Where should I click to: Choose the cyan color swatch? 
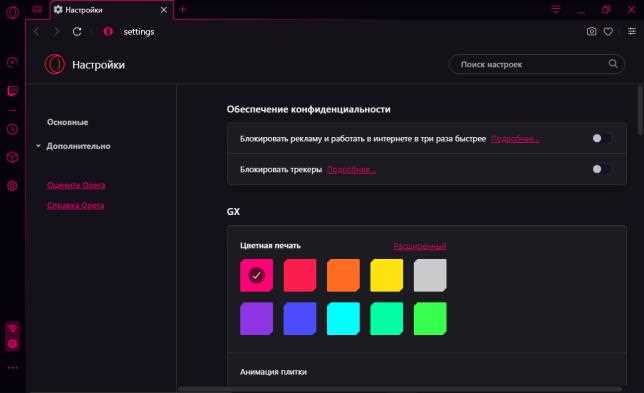click(x=343, y=319)
